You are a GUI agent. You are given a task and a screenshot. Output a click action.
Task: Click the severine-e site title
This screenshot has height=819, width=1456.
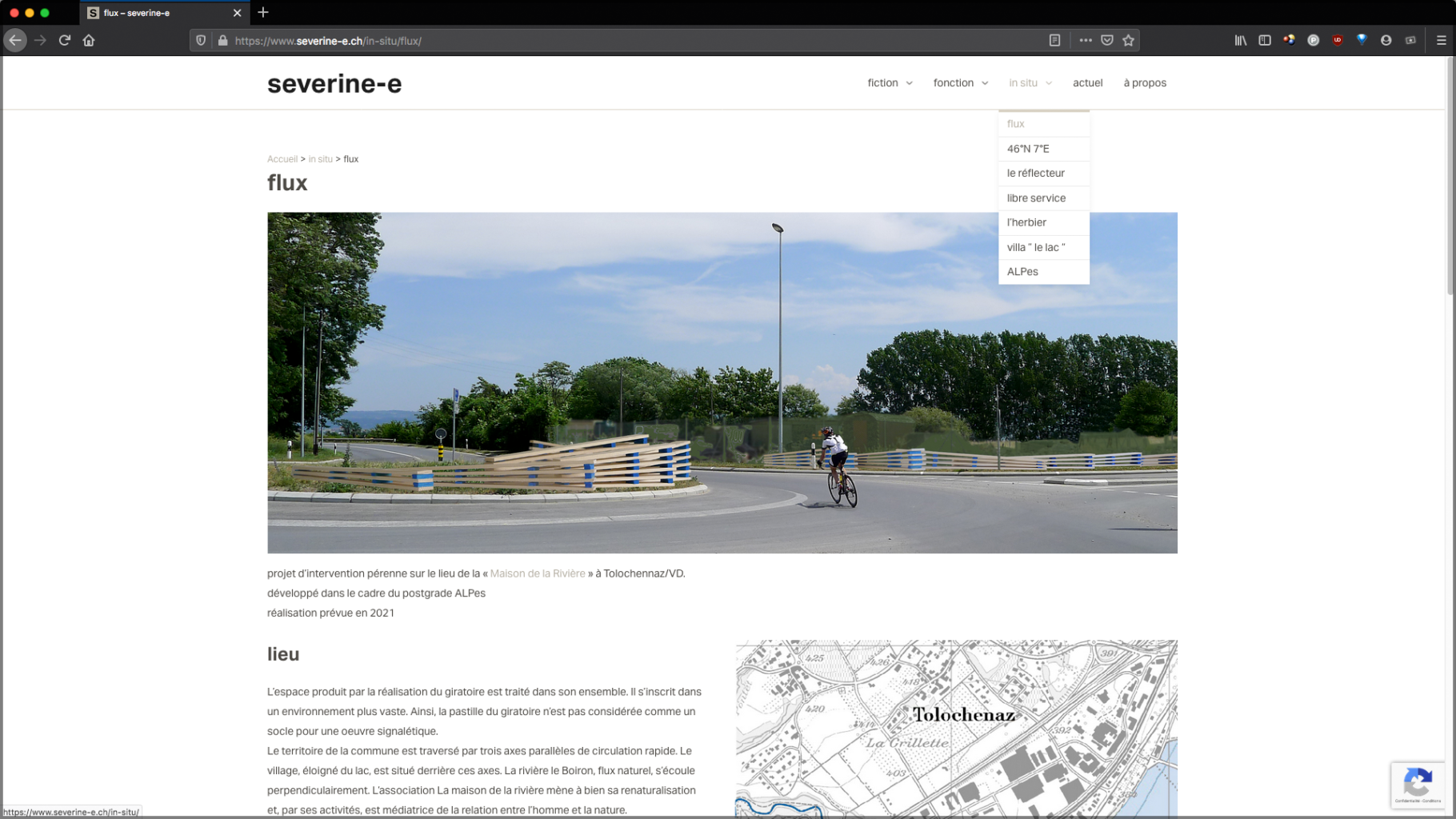tap(334, 83)
